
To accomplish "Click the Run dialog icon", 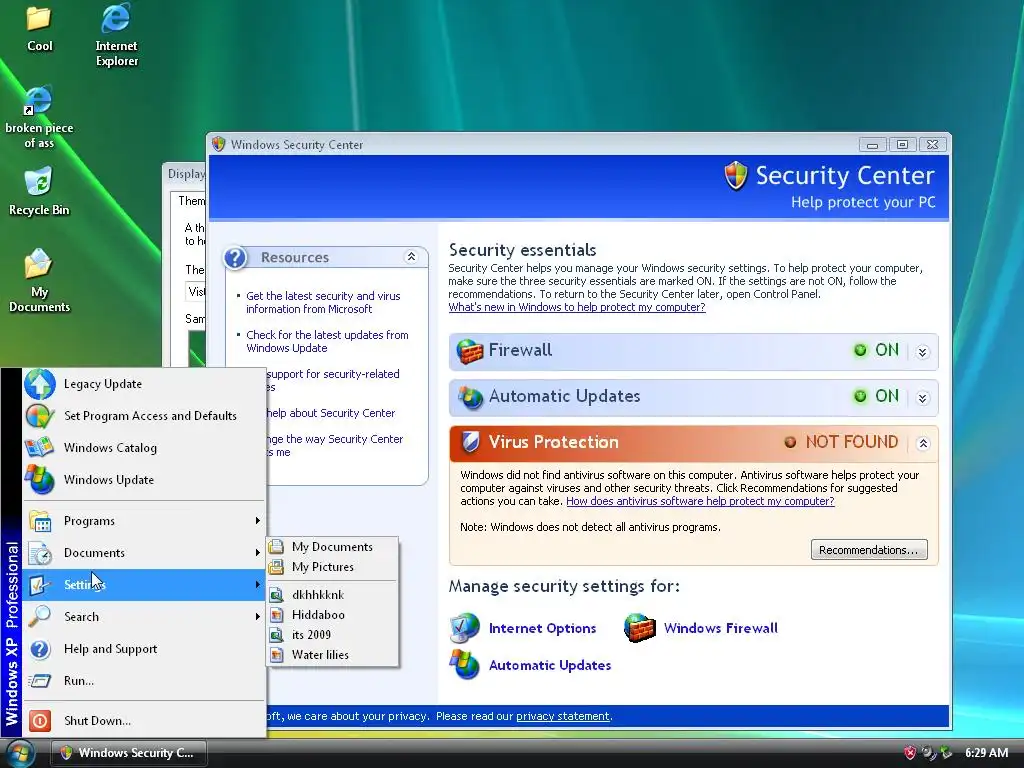I will click(40, 680).
